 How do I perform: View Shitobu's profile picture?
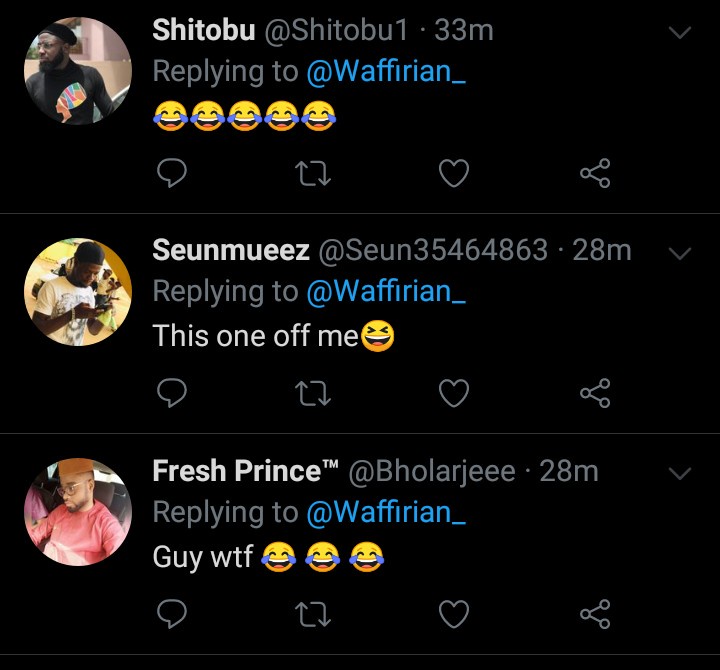[77, 71]
